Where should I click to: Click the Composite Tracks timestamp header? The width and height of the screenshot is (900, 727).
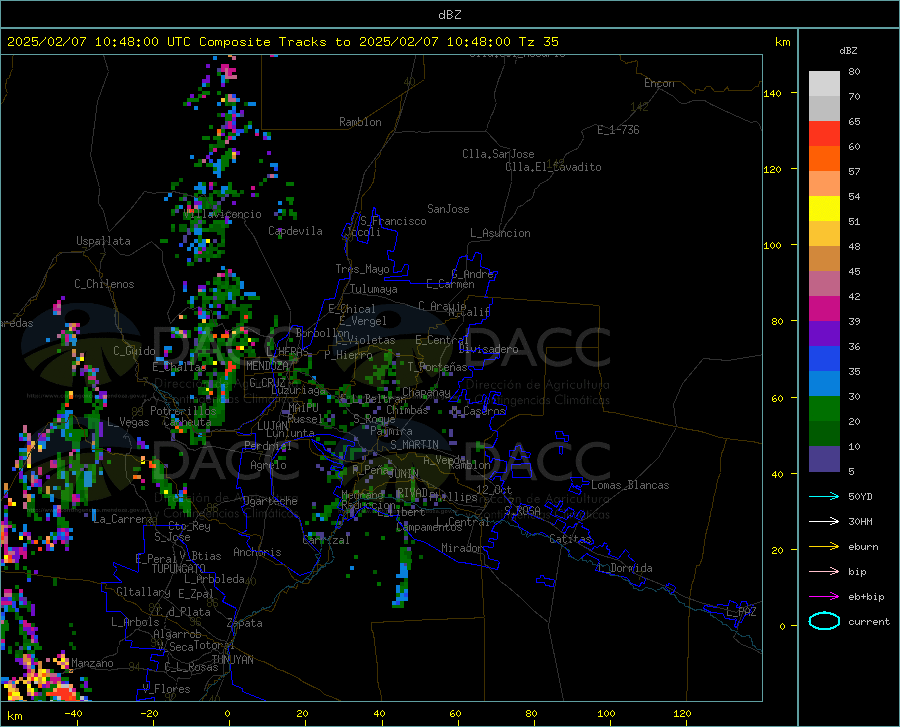282,41
